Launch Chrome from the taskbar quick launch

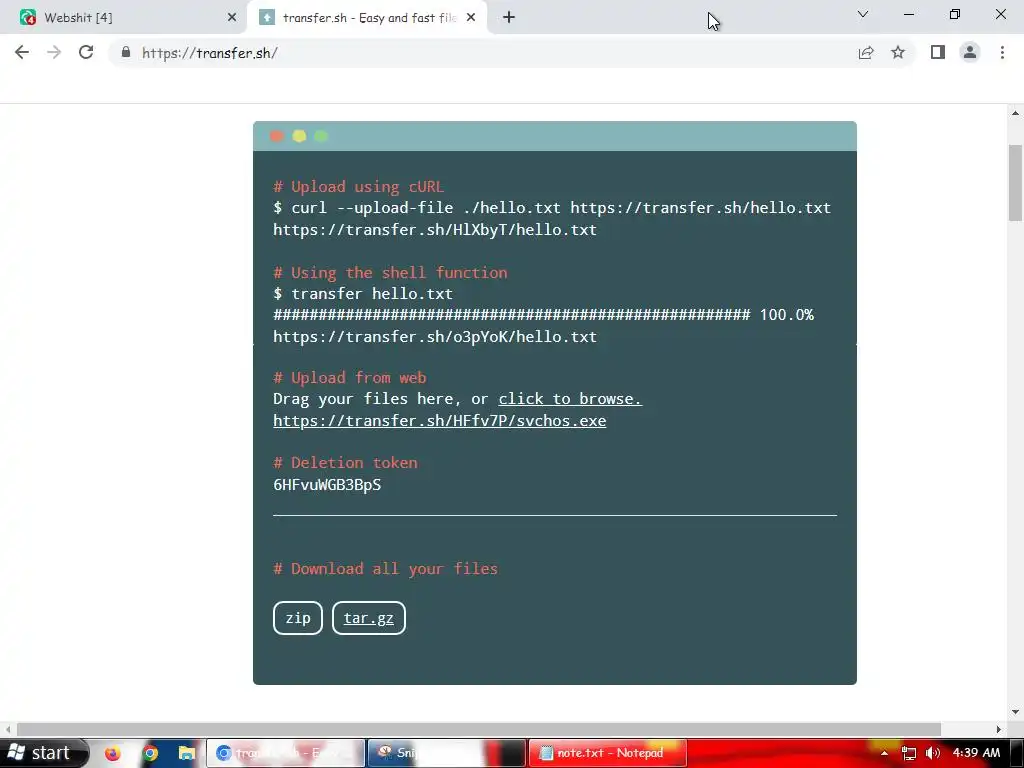click(150, 753)
